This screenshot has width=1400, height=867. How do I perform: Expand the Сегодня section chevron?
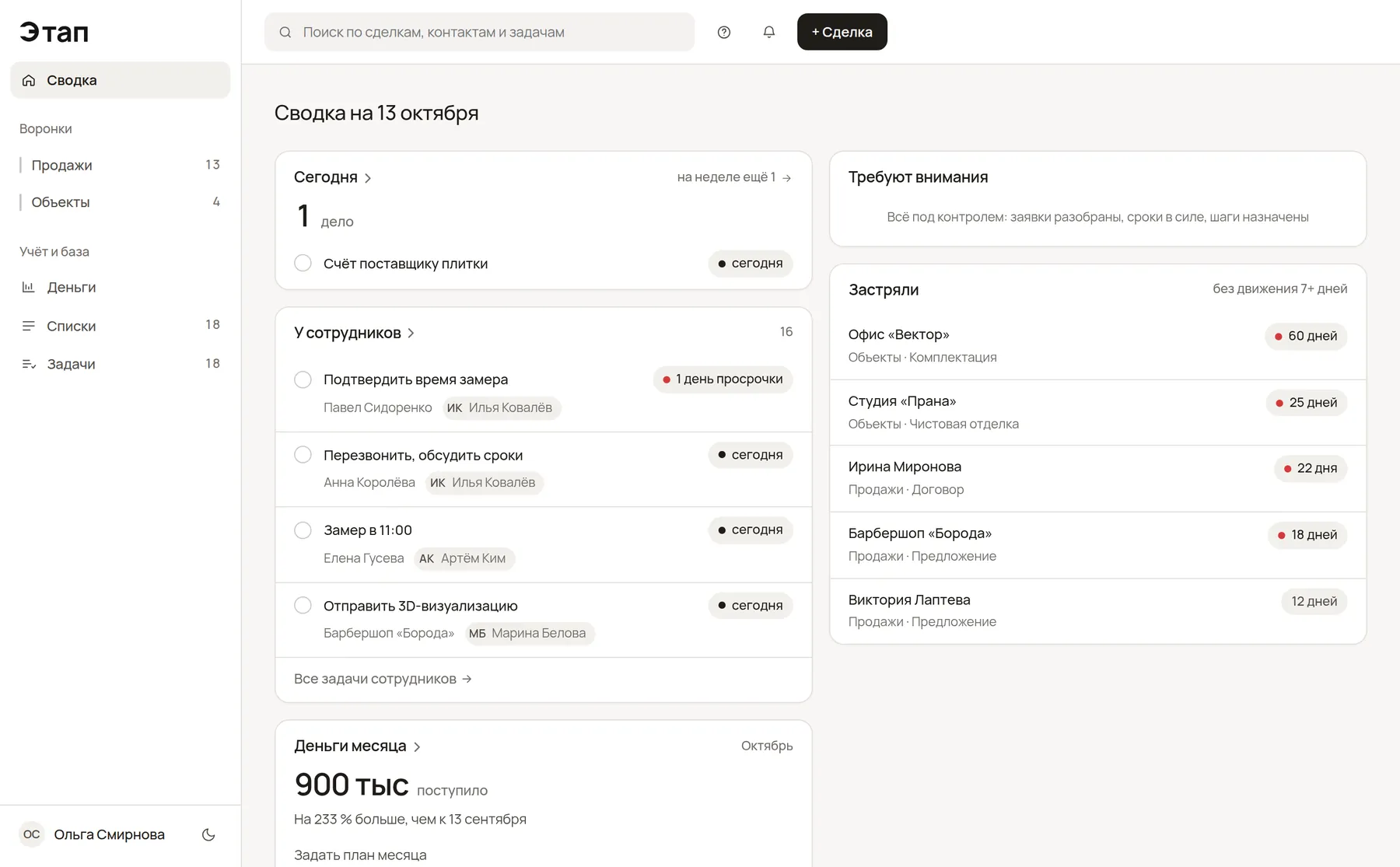point(368,178)
